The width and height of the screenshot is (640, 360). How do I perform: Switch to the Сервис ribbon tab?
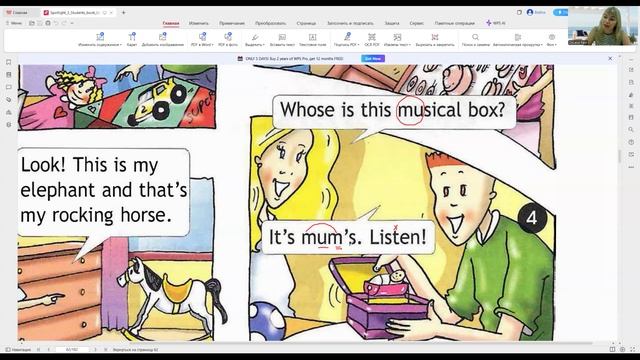coord(417,23)
